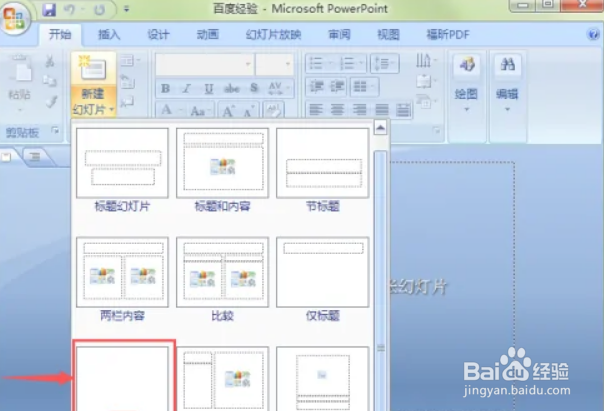Toggle underline formatting
Screen dimensions: 604x411
coord(209,89)
